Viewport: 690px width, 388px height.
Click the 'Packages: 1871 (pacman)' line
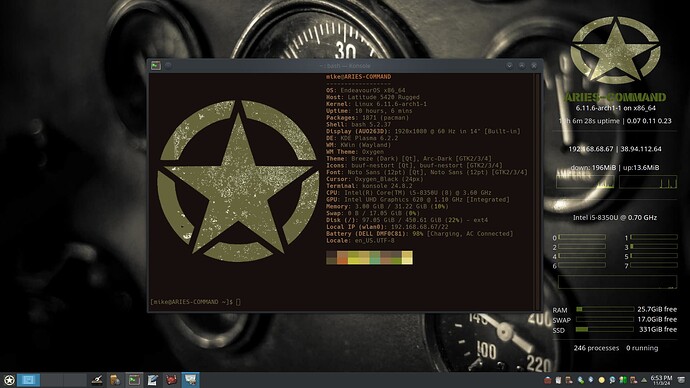coord(367,117)
